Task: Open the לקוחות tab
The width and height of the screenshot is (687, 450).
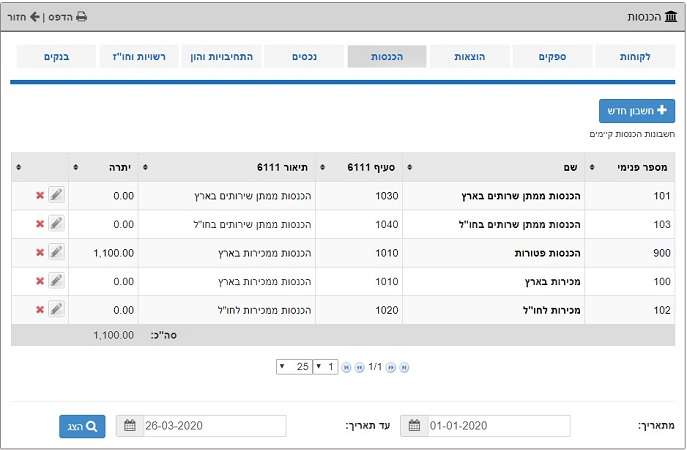Action: 635,57
